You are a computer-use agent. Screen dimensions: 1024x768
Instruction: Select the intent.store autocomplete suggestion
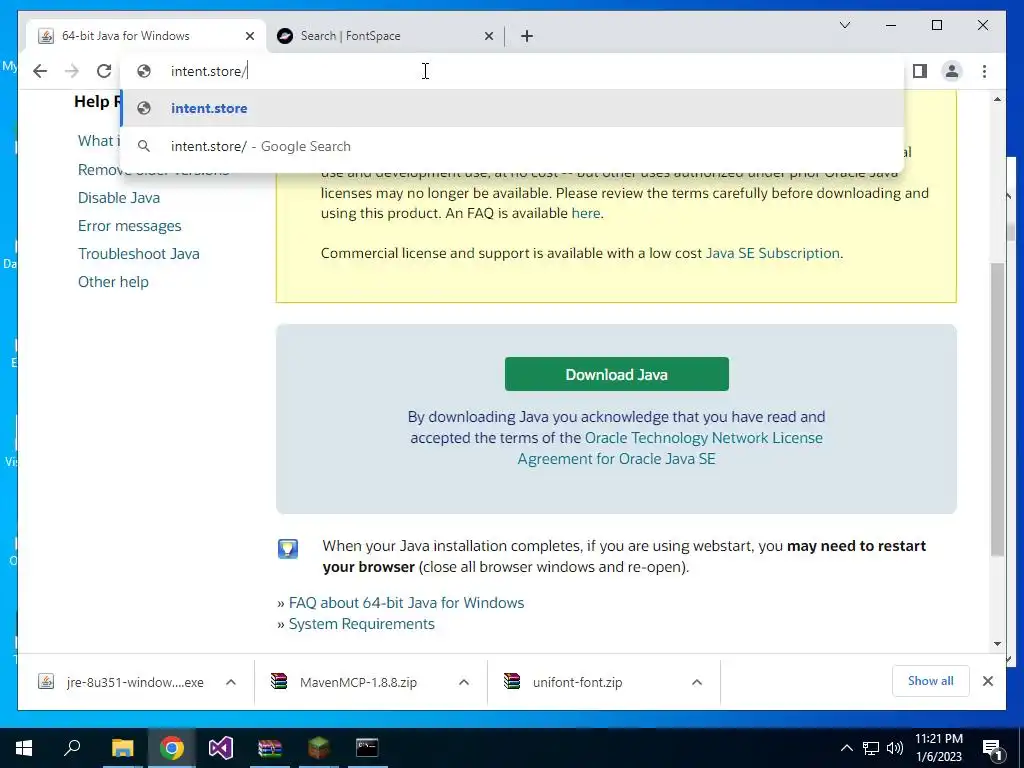tap(513, 108)
